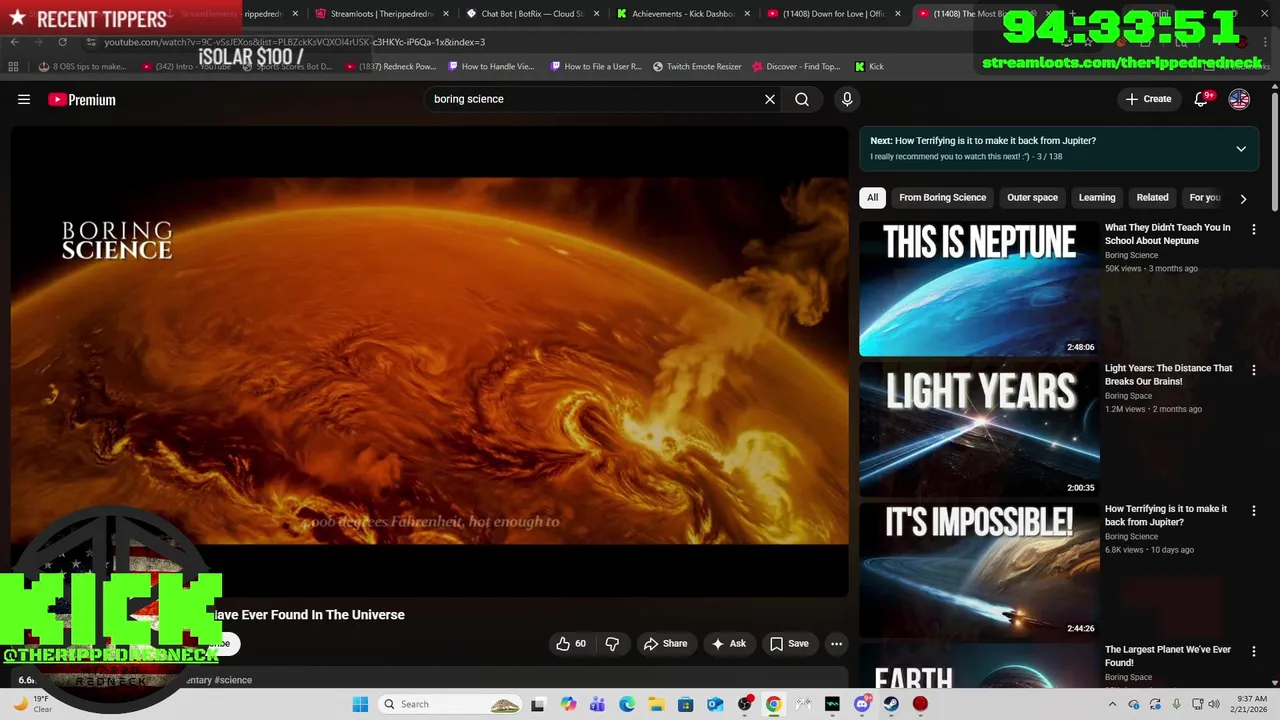The height and width of the screenshot is (720, 1280).
Task: Open the YouTube hamburger guide menu
Action: coord(24,99)
